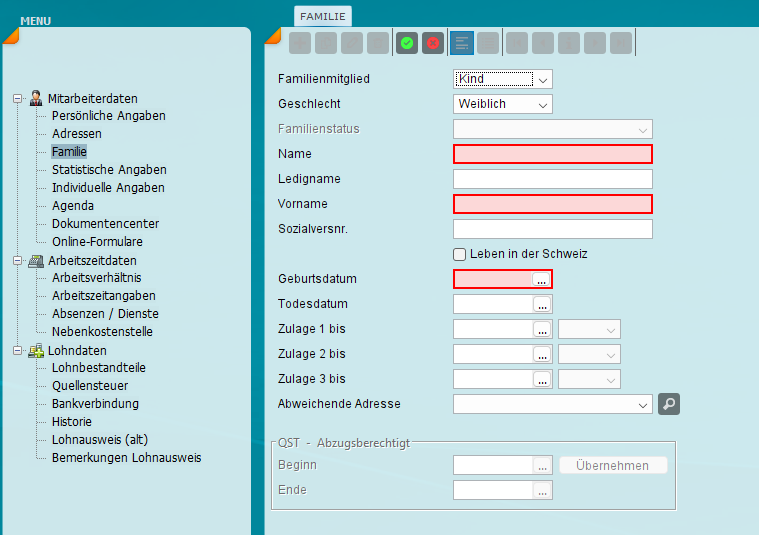Screen dimensions: 759x535
Task: Open the Todesdatum date picker button
Action: [542, 305]
